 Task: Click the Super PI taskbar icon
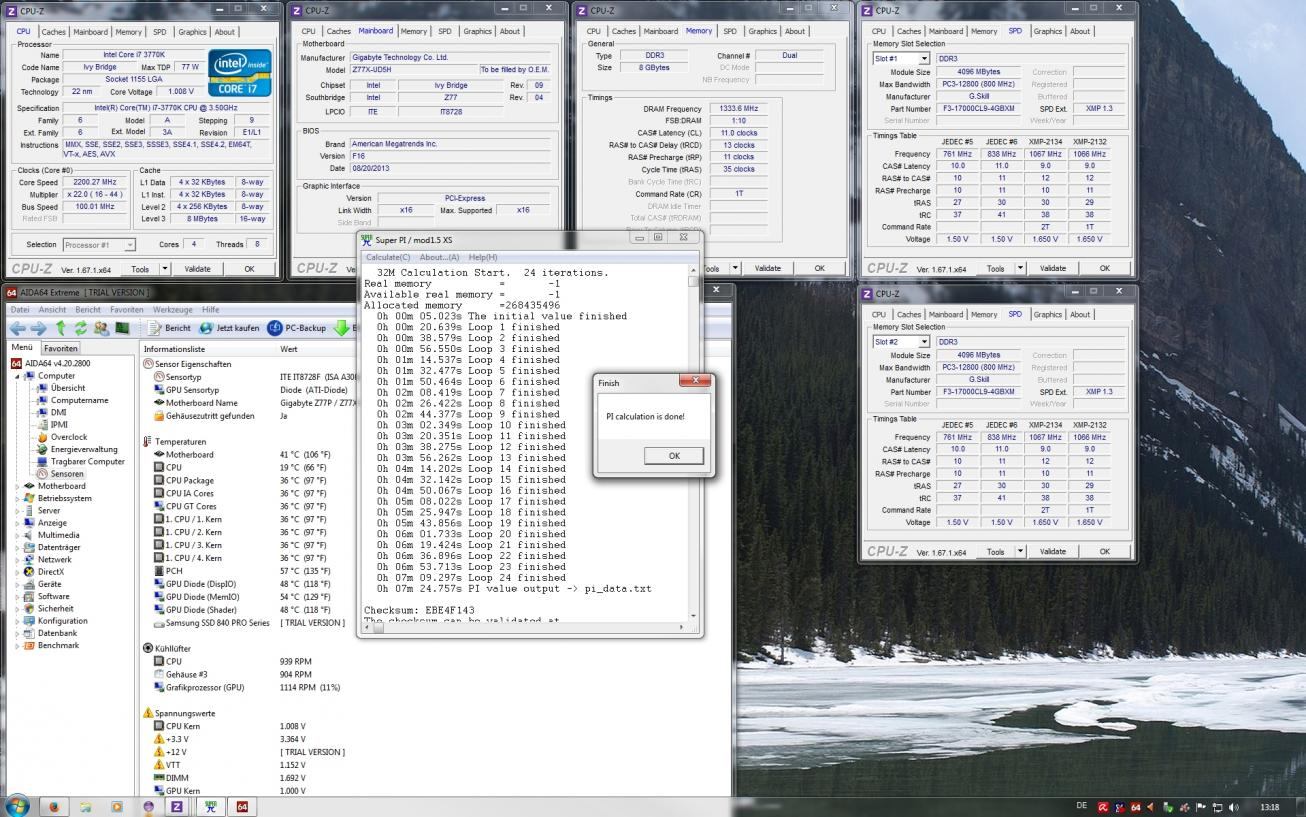210,806
